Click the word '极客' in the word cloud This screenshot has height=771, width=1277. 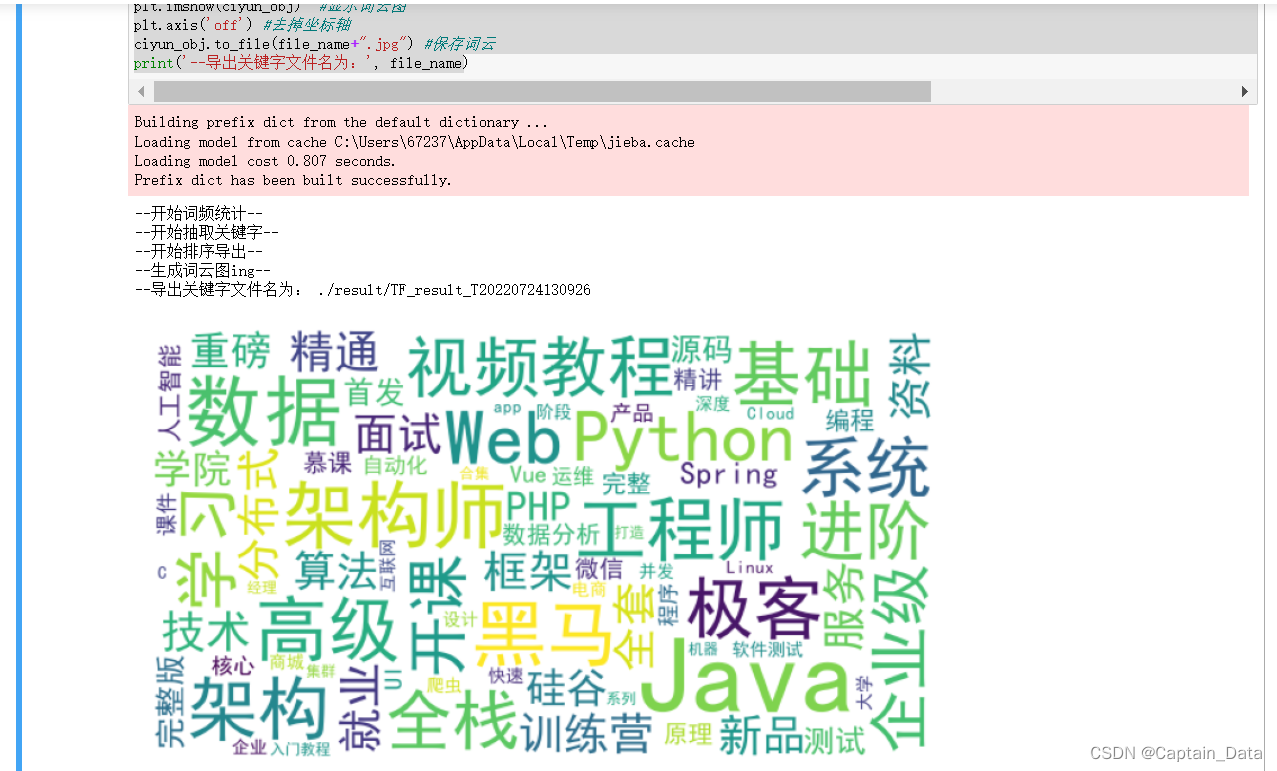(x=753, y=606)
